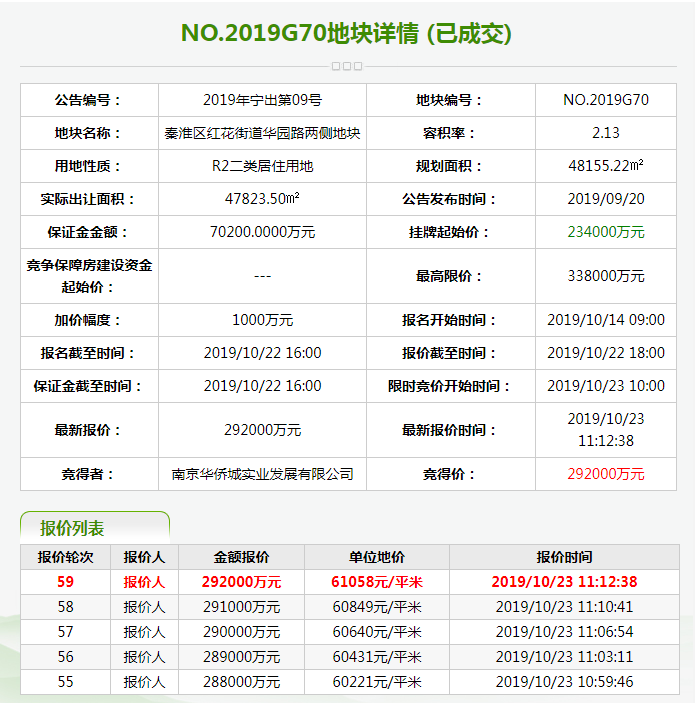Screen dimensions: 695x703
Task: Click quote time 2019/10/23 11:10:41
Action: point(564,607)
